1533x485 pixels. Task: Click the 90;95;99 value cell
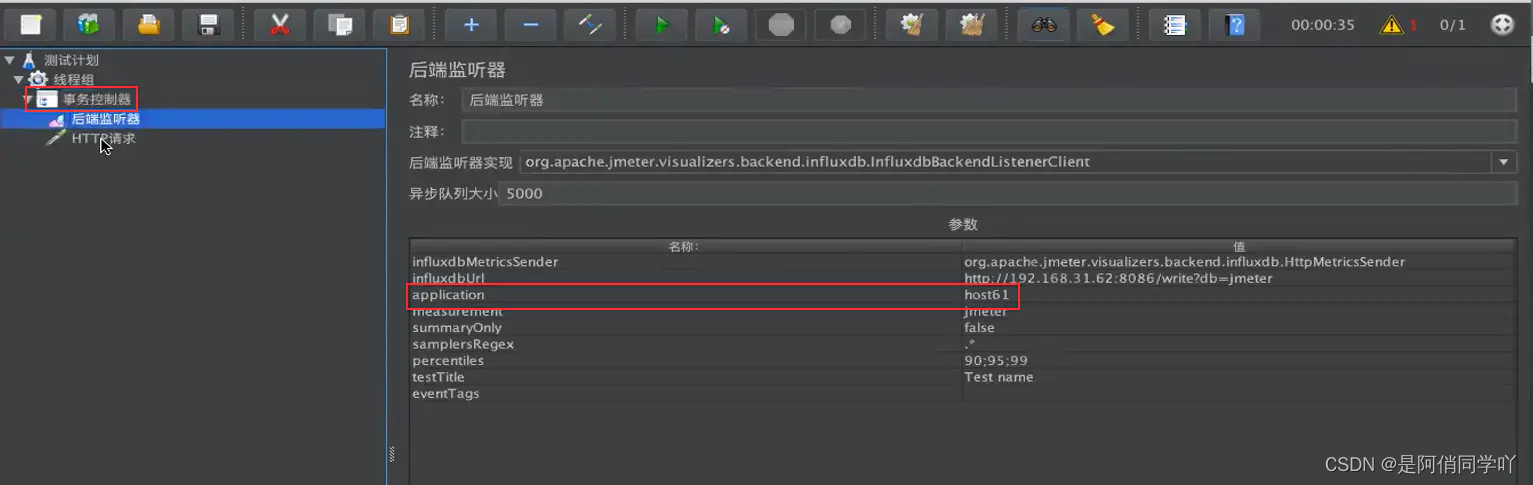[x=1239, y=361]
